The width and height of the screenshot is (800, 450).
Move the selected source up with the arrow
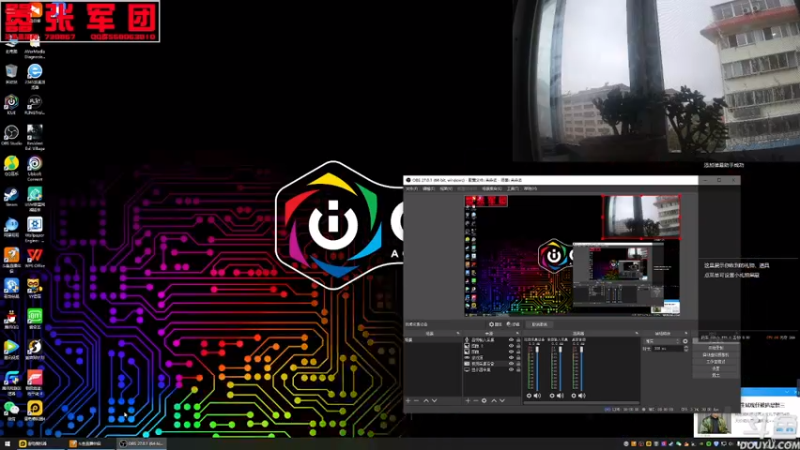pos(494,401)
